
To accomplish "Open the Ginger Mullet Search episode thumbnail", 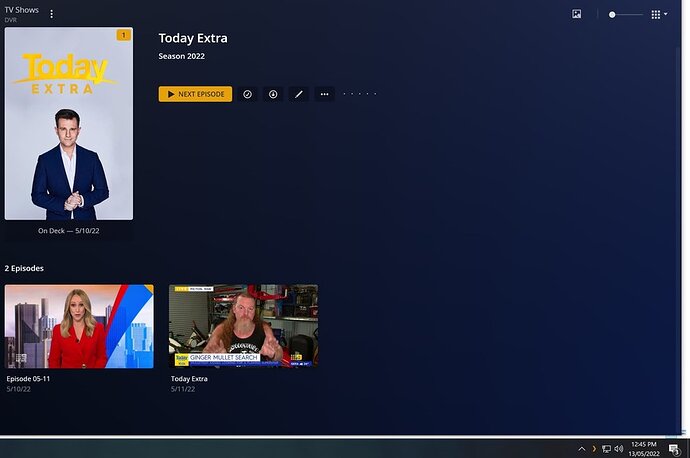I will click(x=243, y=326).
